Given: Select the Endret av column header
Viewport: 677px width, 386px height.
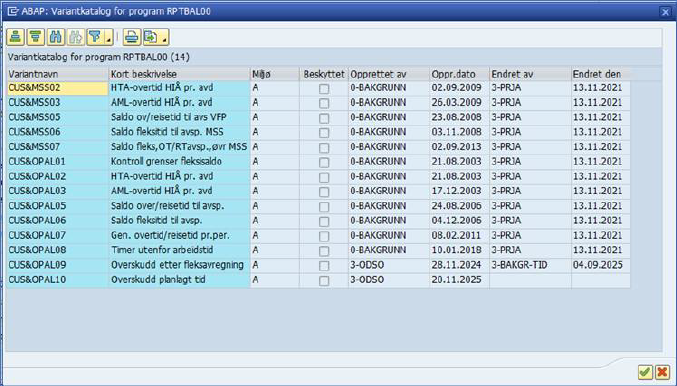Looking at the screenshot, I should 531,74.
